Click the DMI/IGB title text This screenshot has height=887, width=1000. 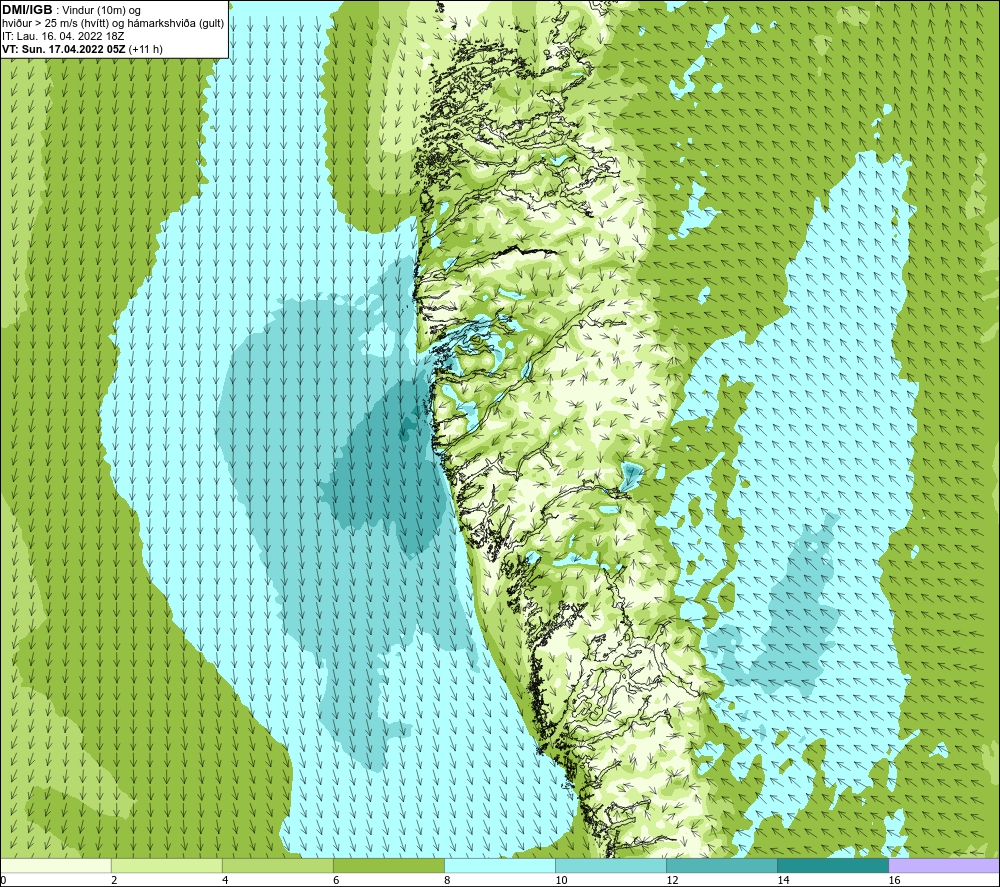27,10
